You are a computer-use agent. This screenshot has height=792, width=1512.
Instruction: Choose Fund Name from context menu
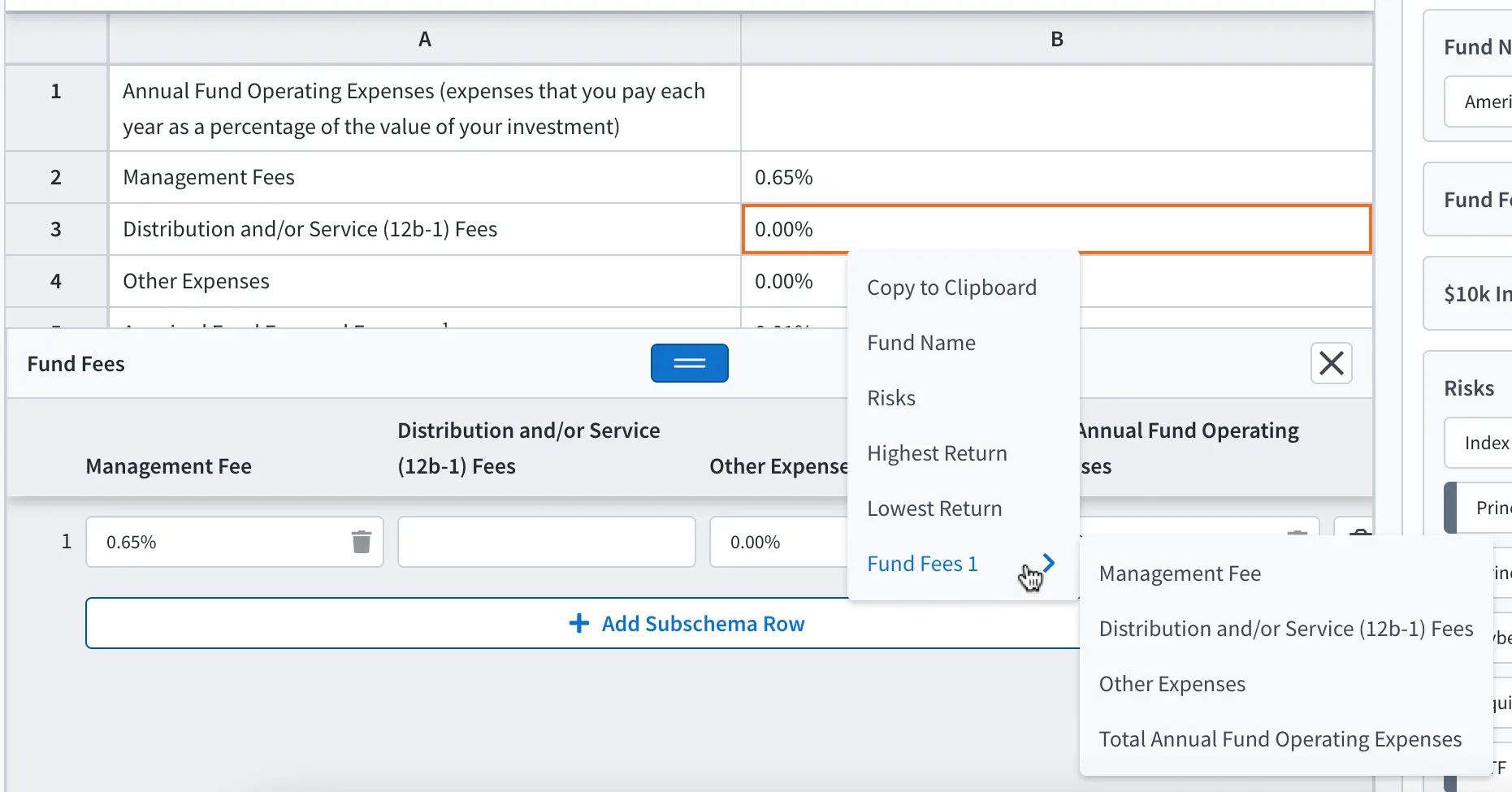(921, 343)
